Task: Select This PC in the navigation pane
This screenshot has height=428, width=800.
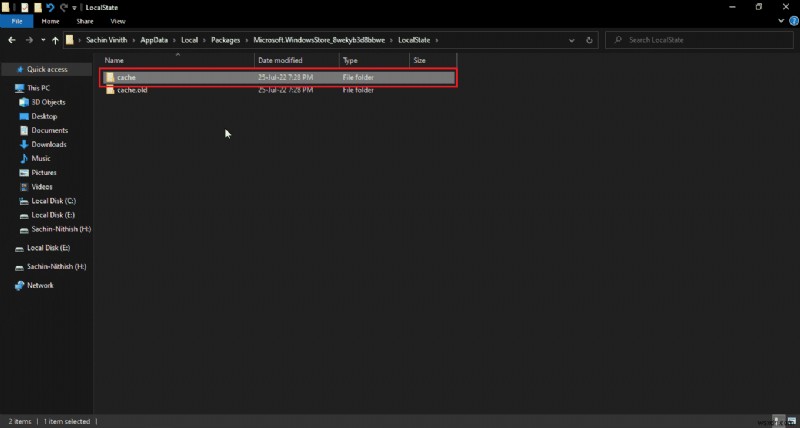Action: click(38, 88)
